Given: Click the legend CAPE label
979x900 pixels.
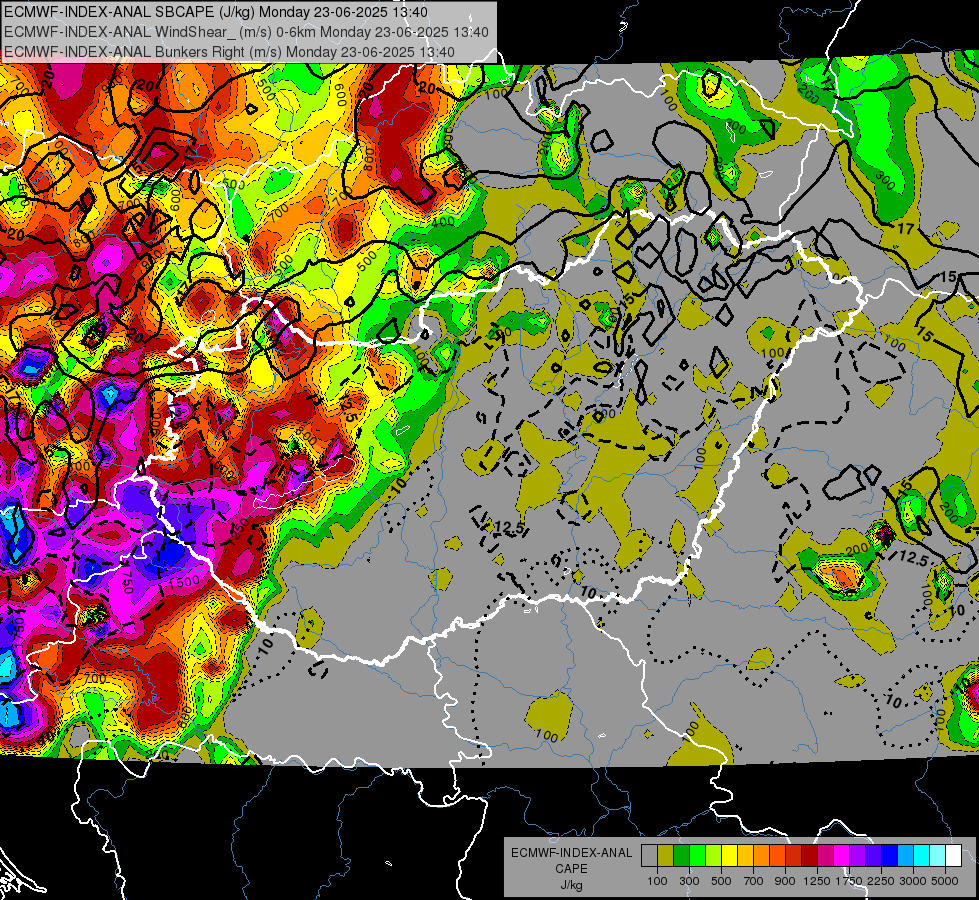Looking at the screenshot, I should (571, 869).
